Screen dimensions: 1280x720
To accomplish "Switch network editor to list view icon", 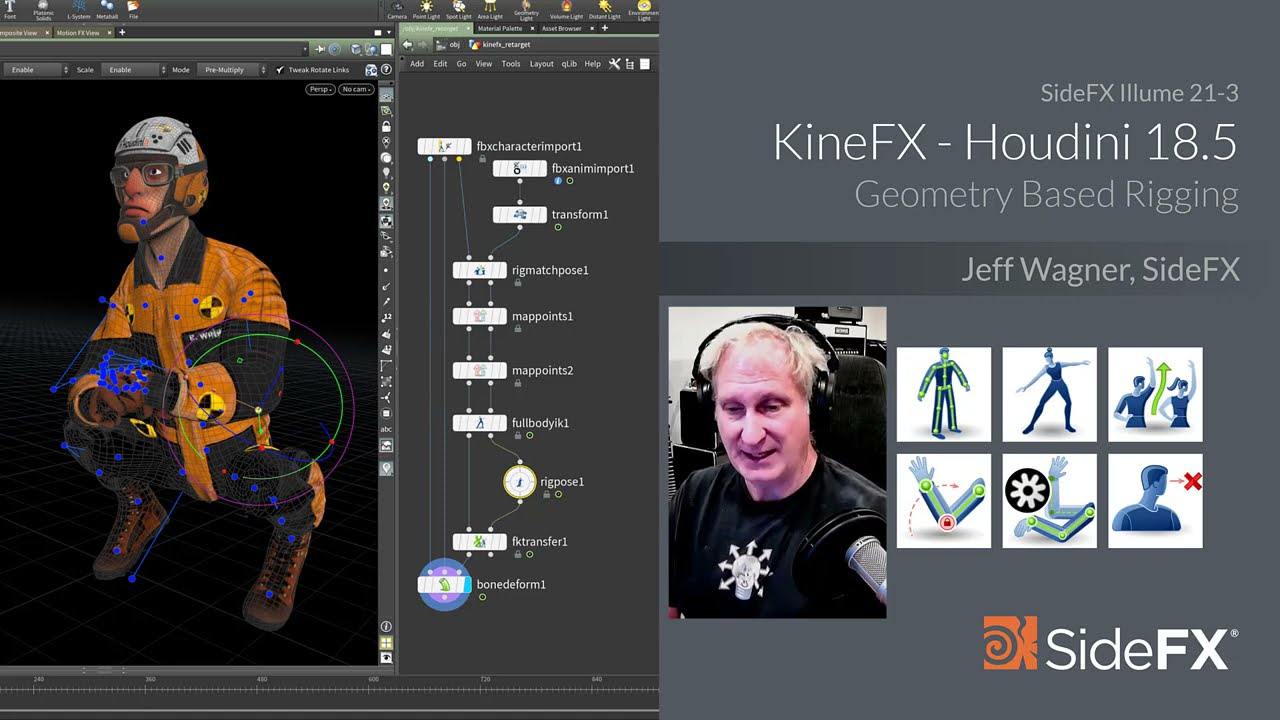I will tap(645, 64).
